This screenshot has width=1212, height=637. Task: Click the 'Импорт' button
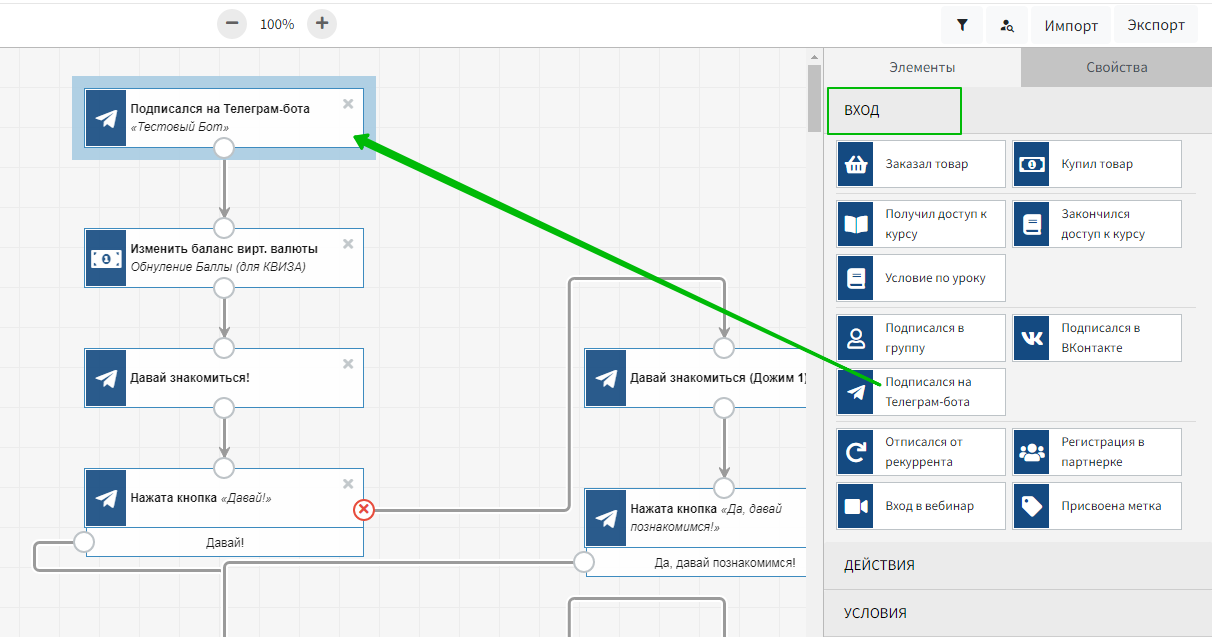1071,26
